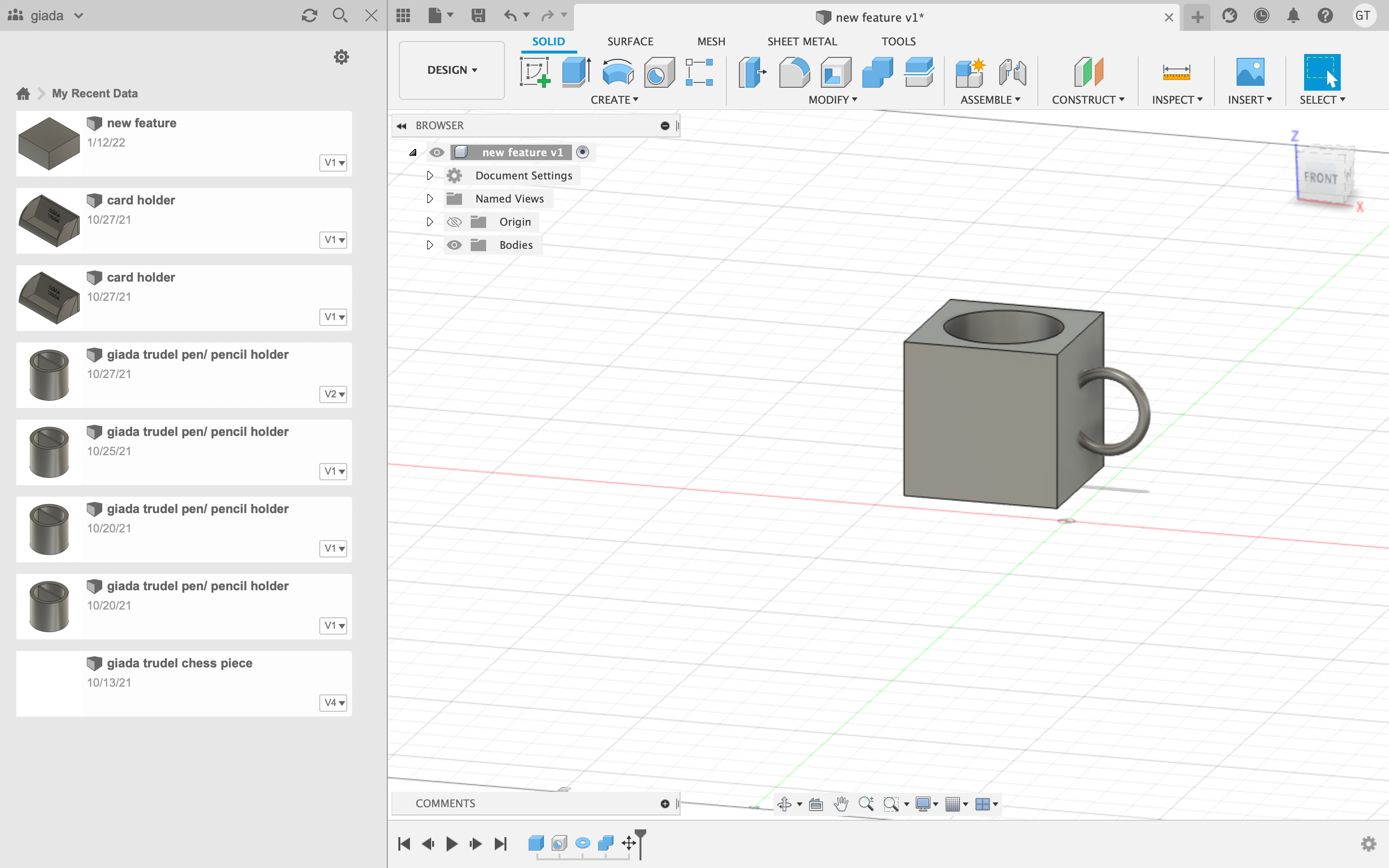Open the COMMENTS panel
1389x868 pixels.
(446, 803)
